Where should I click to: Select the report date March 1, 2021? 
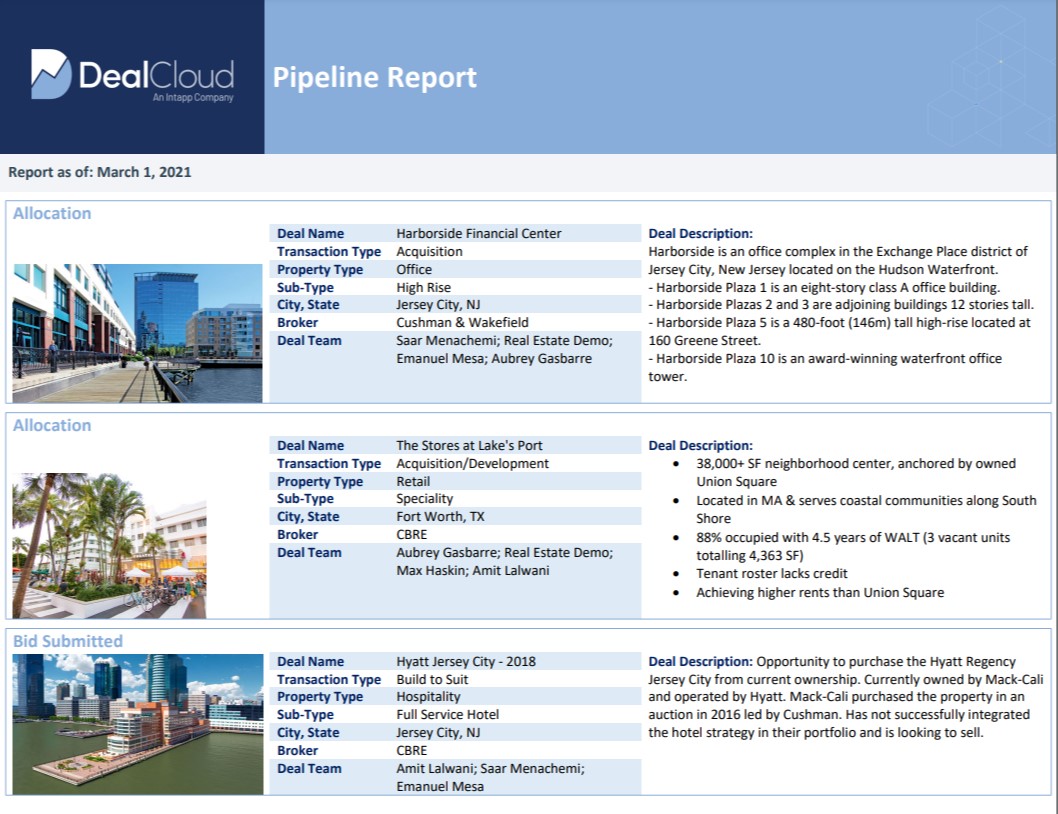click(144, 172)
